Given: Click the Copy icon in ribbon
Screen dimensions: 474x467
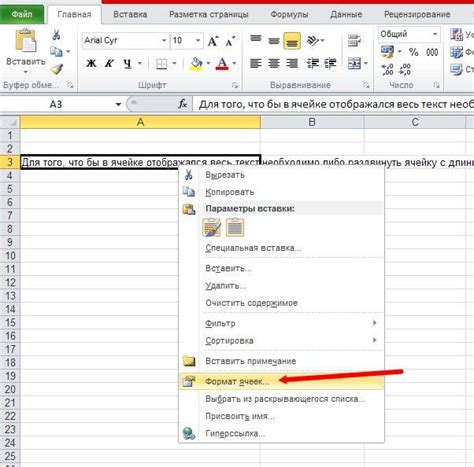Looking at the screenshot, I should [56, 51].
